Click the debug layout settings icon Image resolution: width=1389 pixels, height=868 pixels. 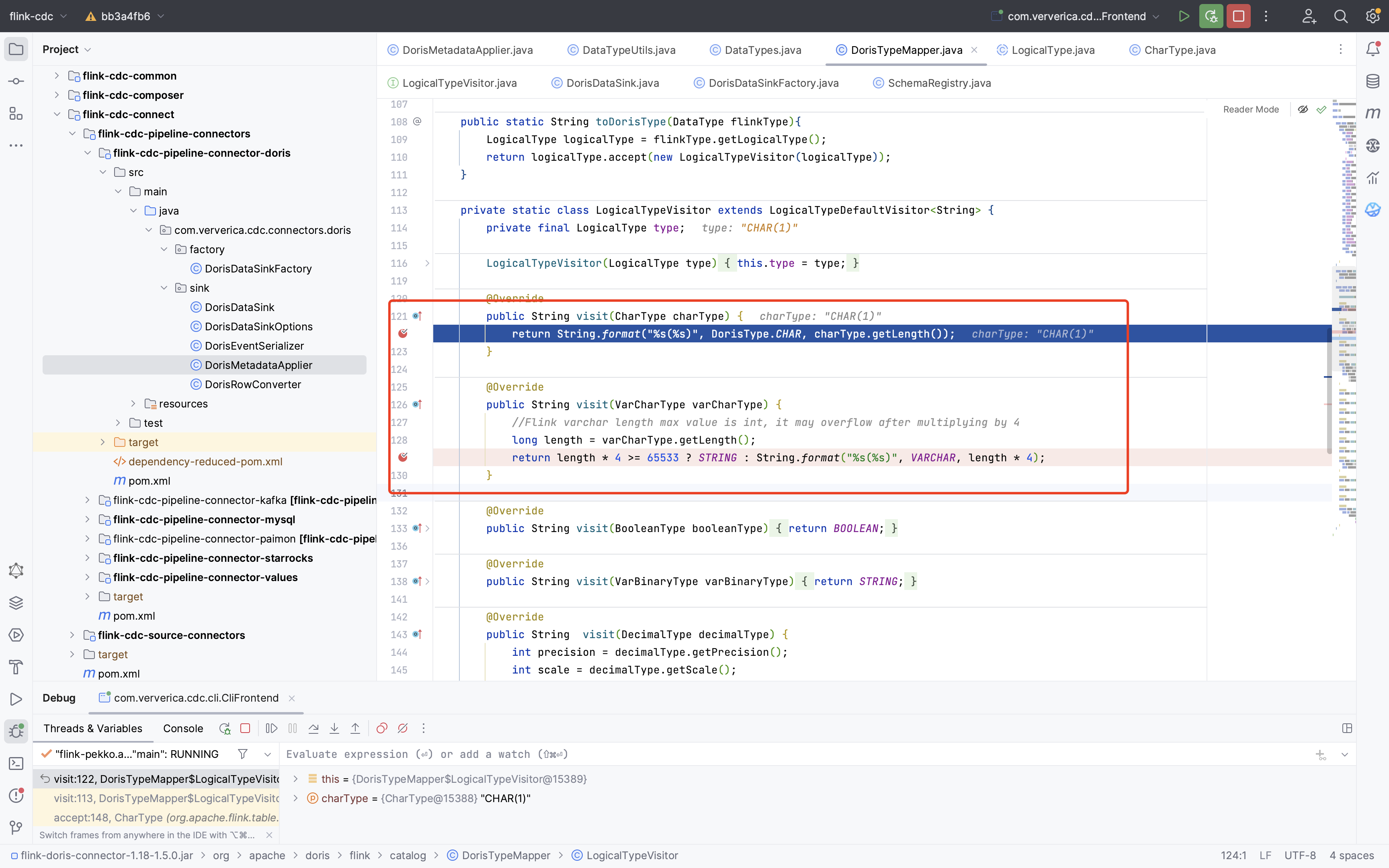[1347, 729]
